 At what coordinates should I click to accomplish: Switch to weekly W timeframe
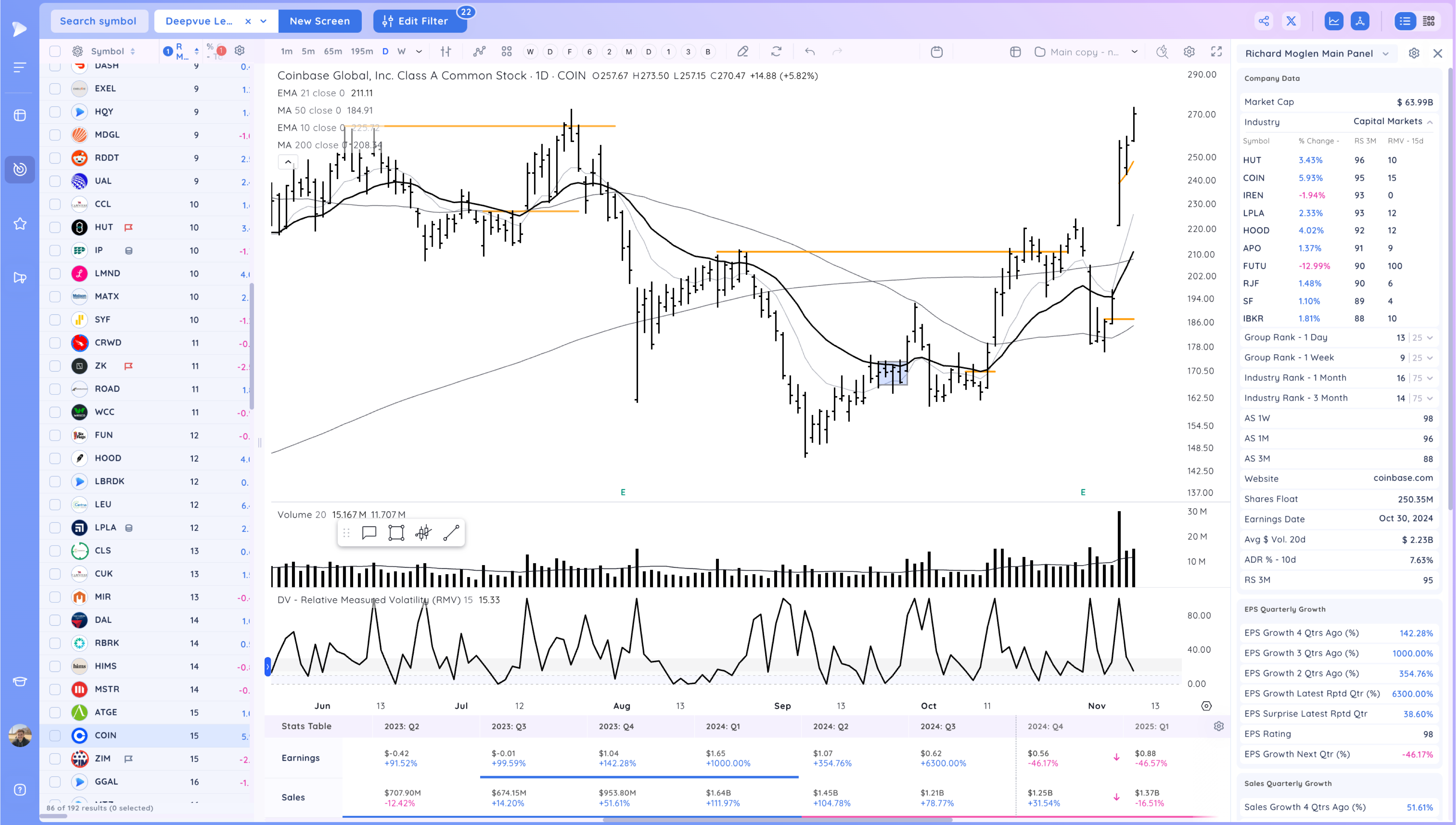(401, 52)
